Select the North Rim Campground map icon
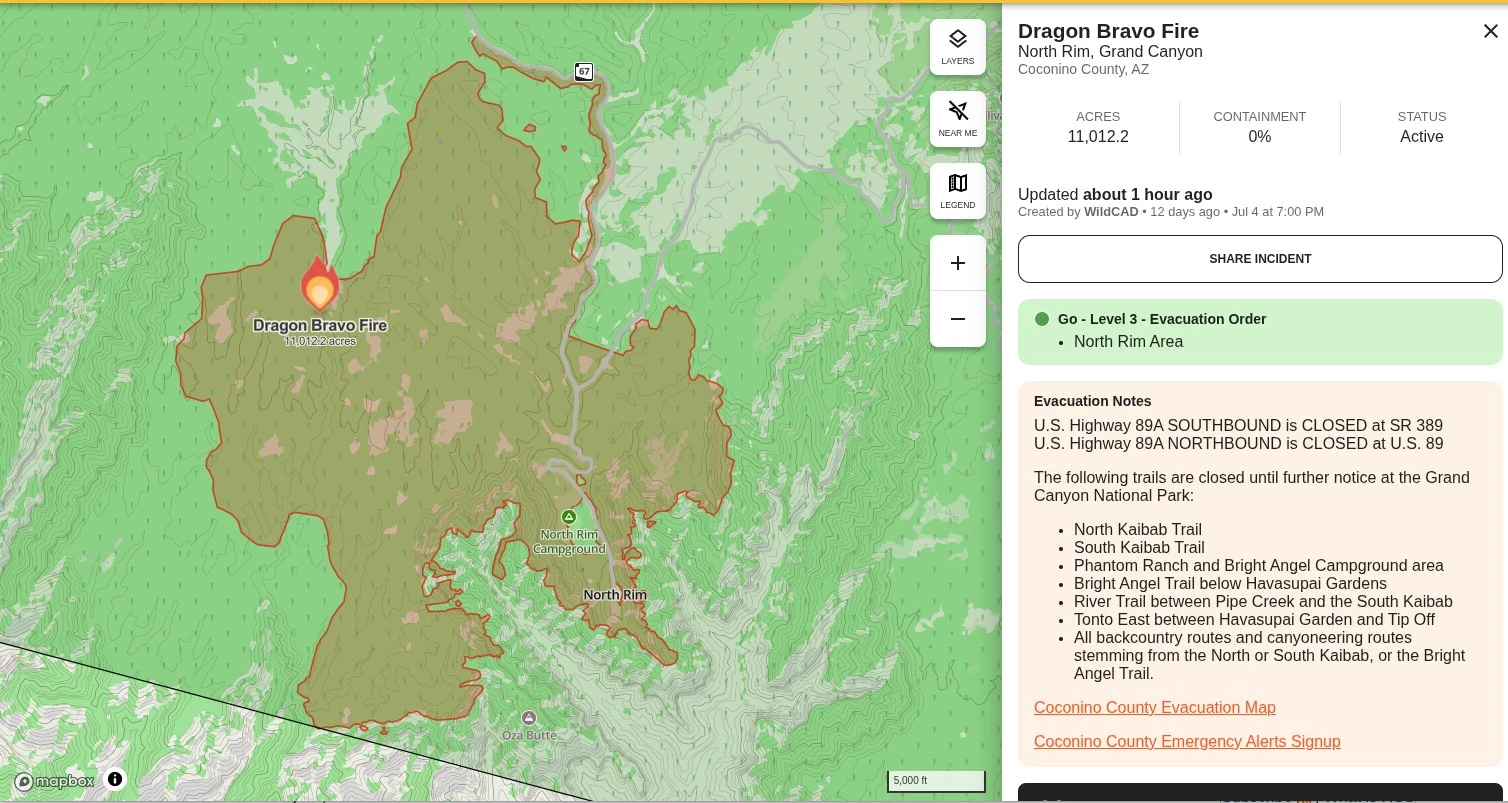 pyautogui.click(x=569, y=517)
